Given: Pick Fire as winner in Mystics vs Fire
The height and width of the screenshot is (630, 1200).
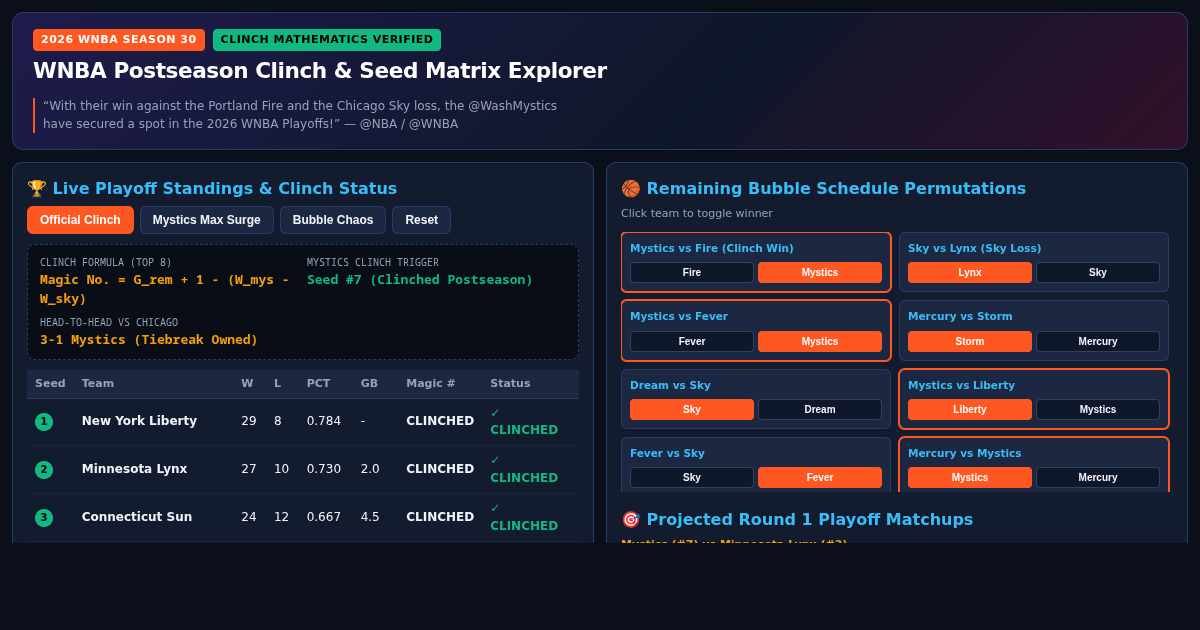Looking at the screenshot, I should click(692, 272).
